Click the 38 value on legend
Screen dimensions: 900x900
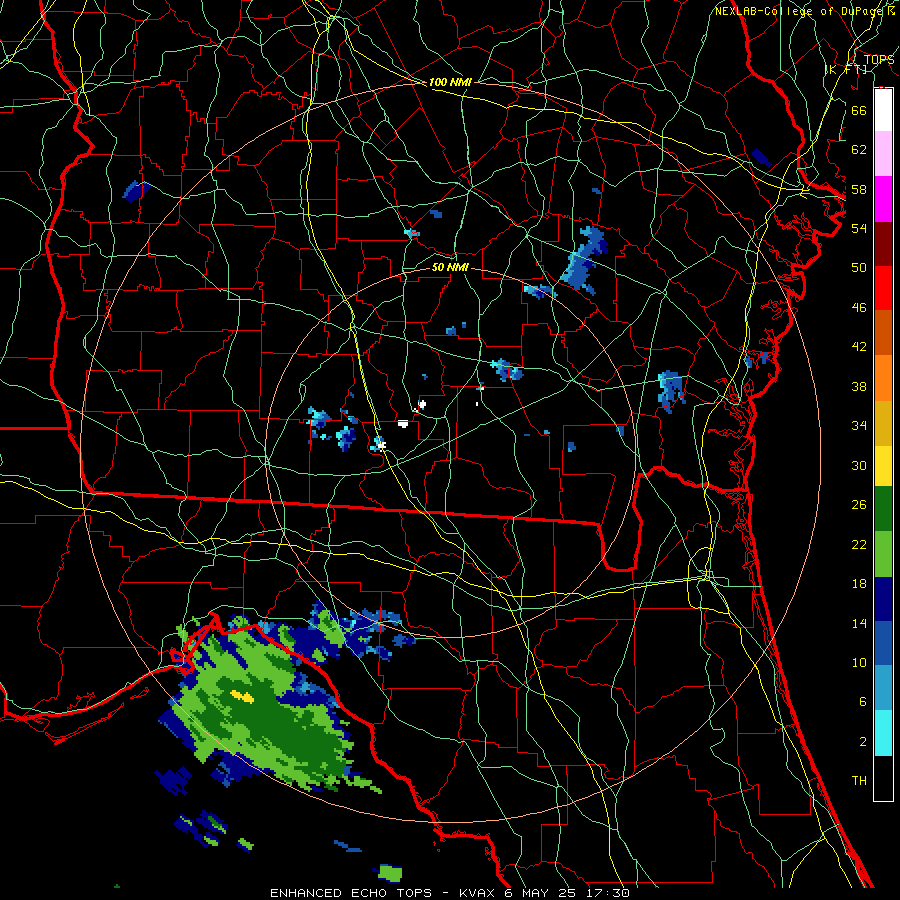pyautogui.click(x=859, y=386)
